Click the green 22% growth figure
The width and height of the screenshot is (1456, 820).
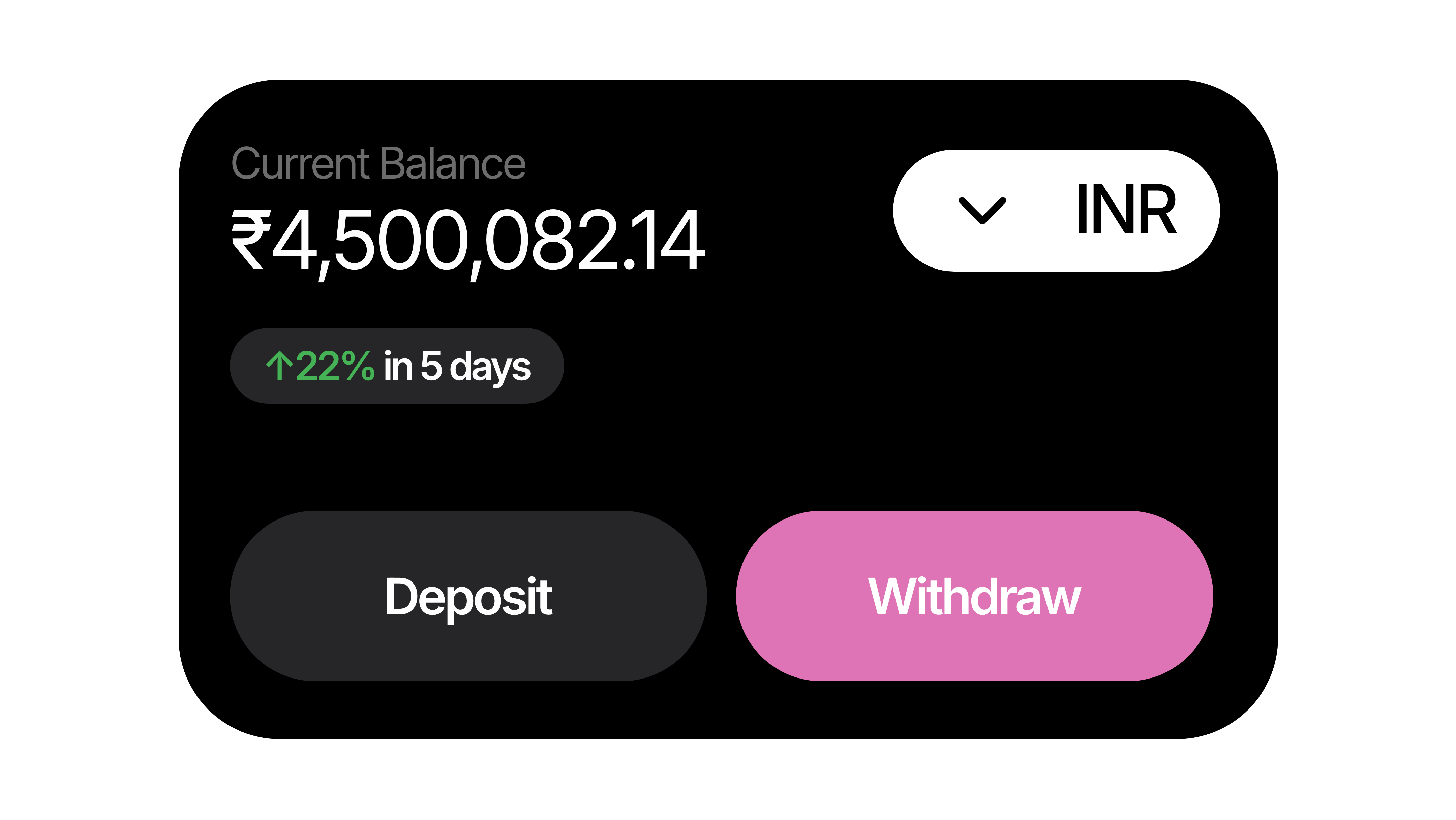click(x=335, y=366)
